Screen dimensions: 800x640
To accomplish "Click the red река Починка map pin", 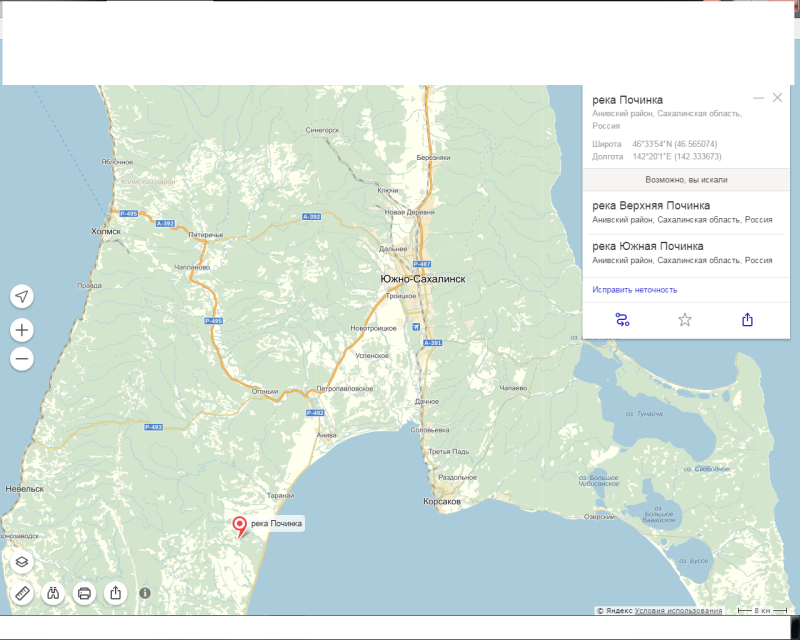I will (x=240, y=523).
